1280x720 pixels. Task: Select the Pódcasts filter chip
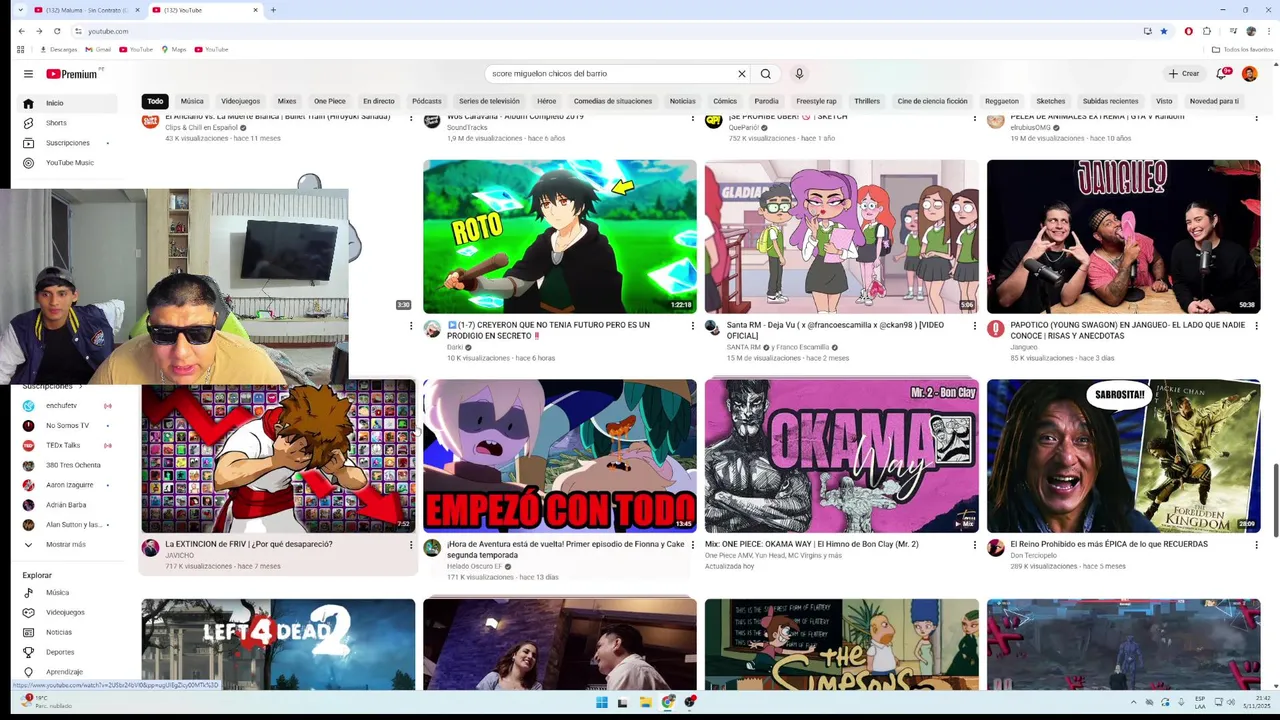click(x=427, y=101)
